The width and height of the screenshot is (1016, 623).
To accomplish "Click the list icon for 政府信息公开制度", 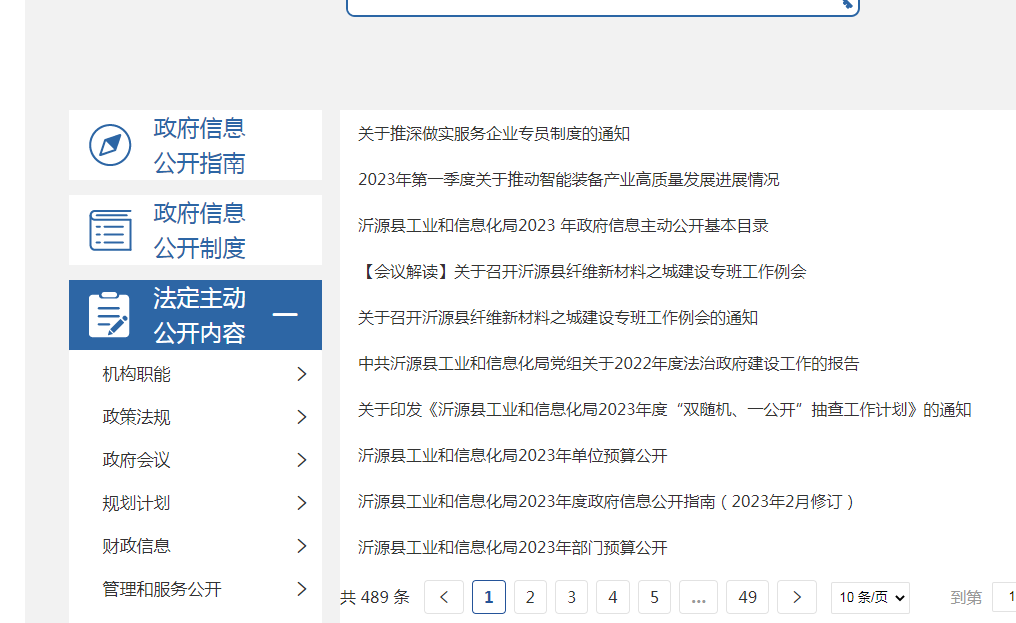I will pyautogui.click(x=110, y=230).
